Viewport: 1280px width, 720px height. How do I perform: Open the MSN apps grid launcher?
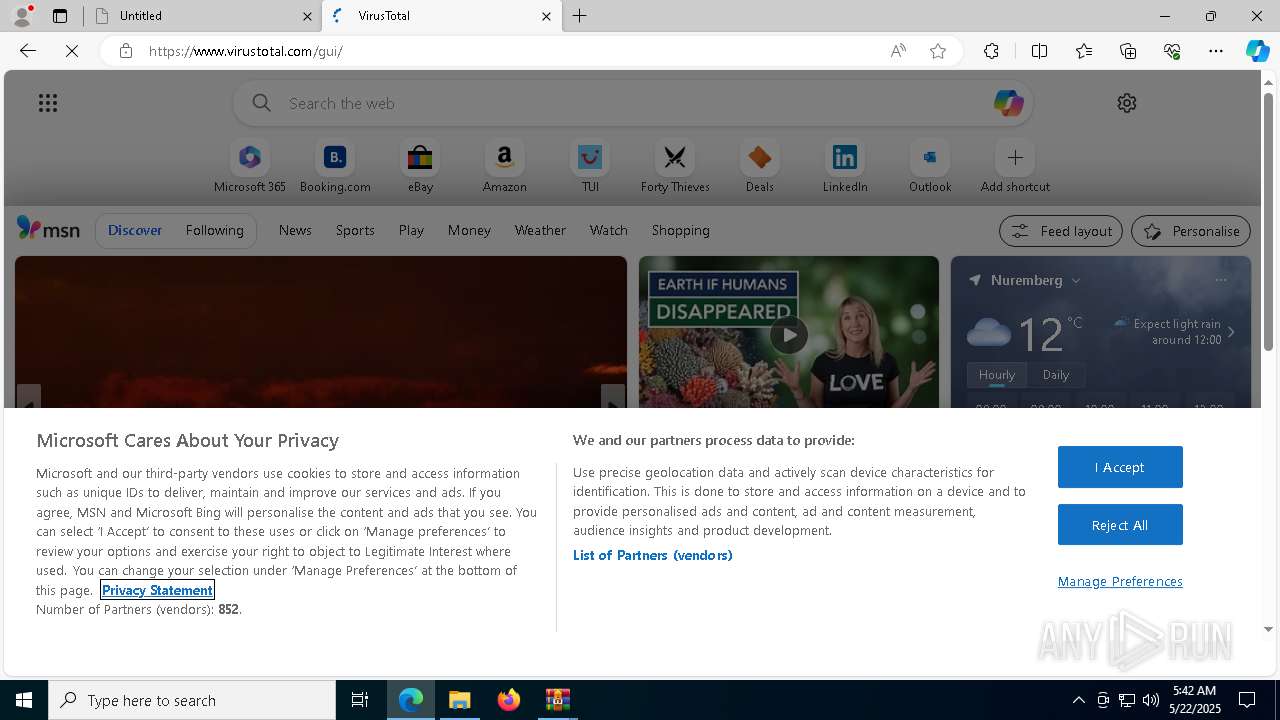click(48, 103)
